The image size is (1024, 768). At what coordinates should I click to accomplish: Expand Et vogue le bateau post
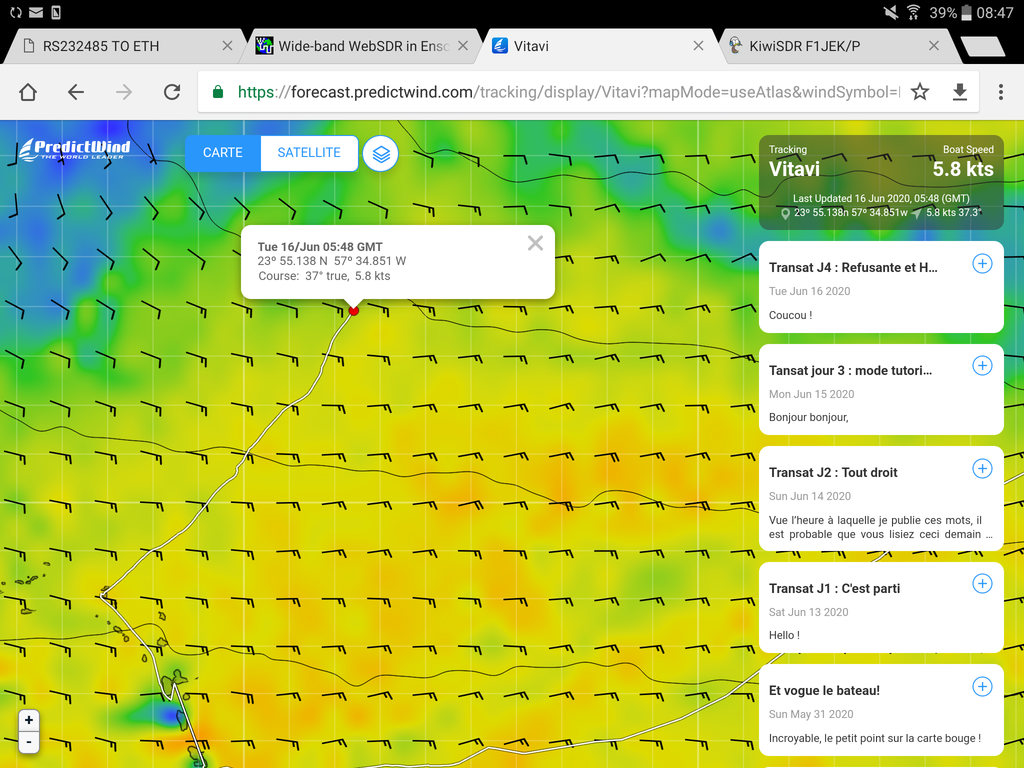point(982,686)
